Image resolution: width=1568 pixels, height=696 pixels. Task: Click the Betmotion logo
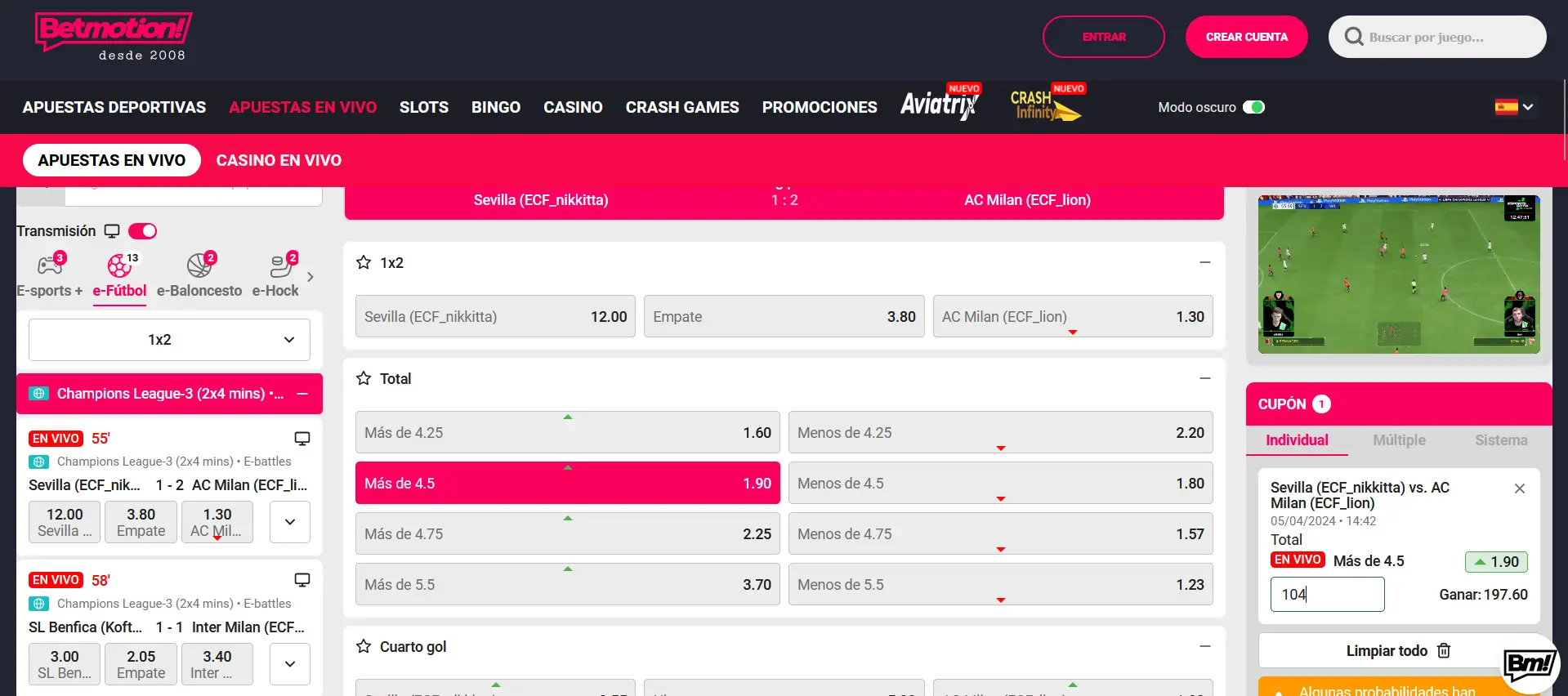coord(114,37)
